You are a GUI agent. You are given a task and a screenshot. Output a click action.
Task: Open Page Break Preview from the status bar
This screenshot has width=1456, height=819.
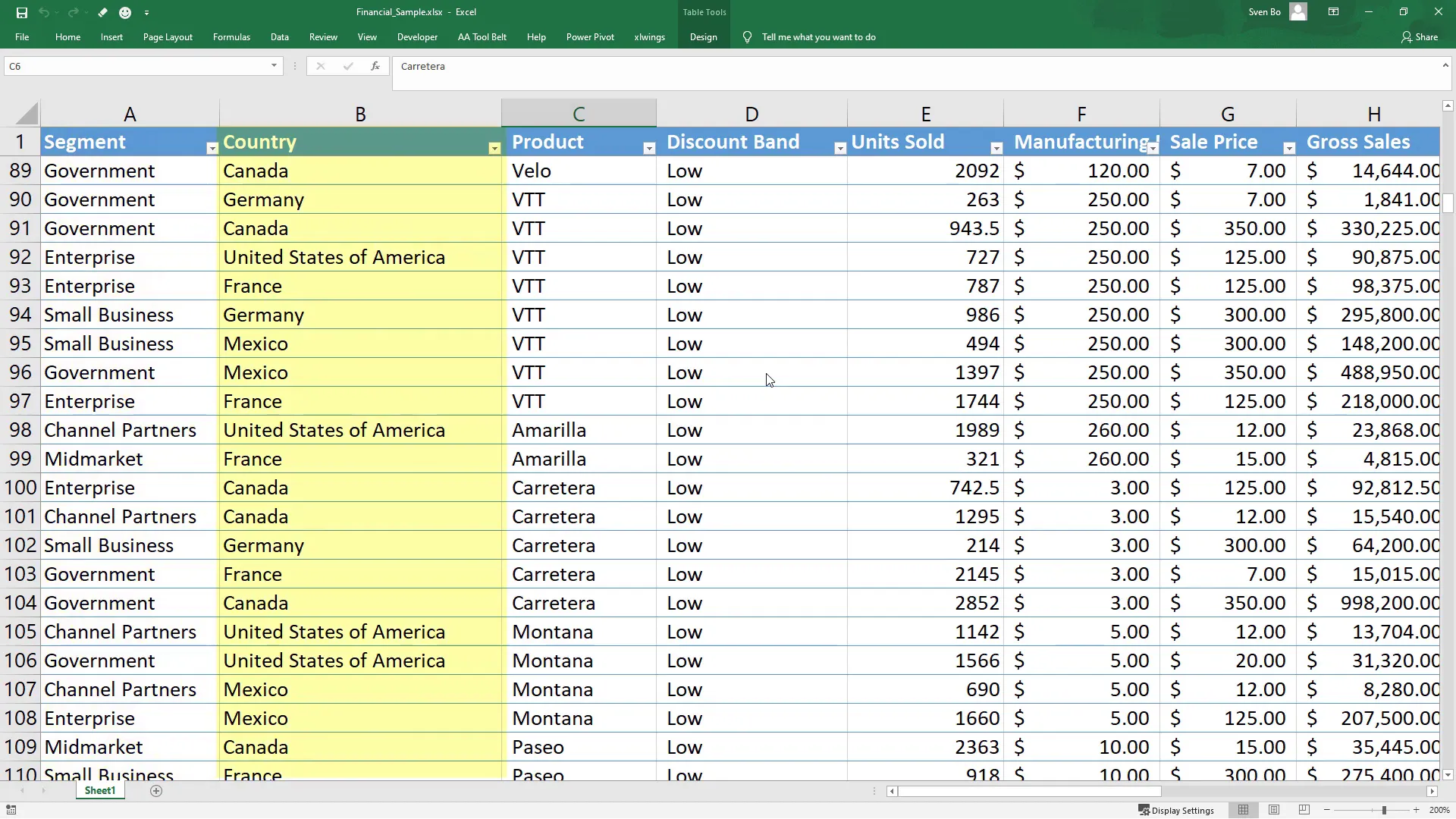(x=1304, y=810)
